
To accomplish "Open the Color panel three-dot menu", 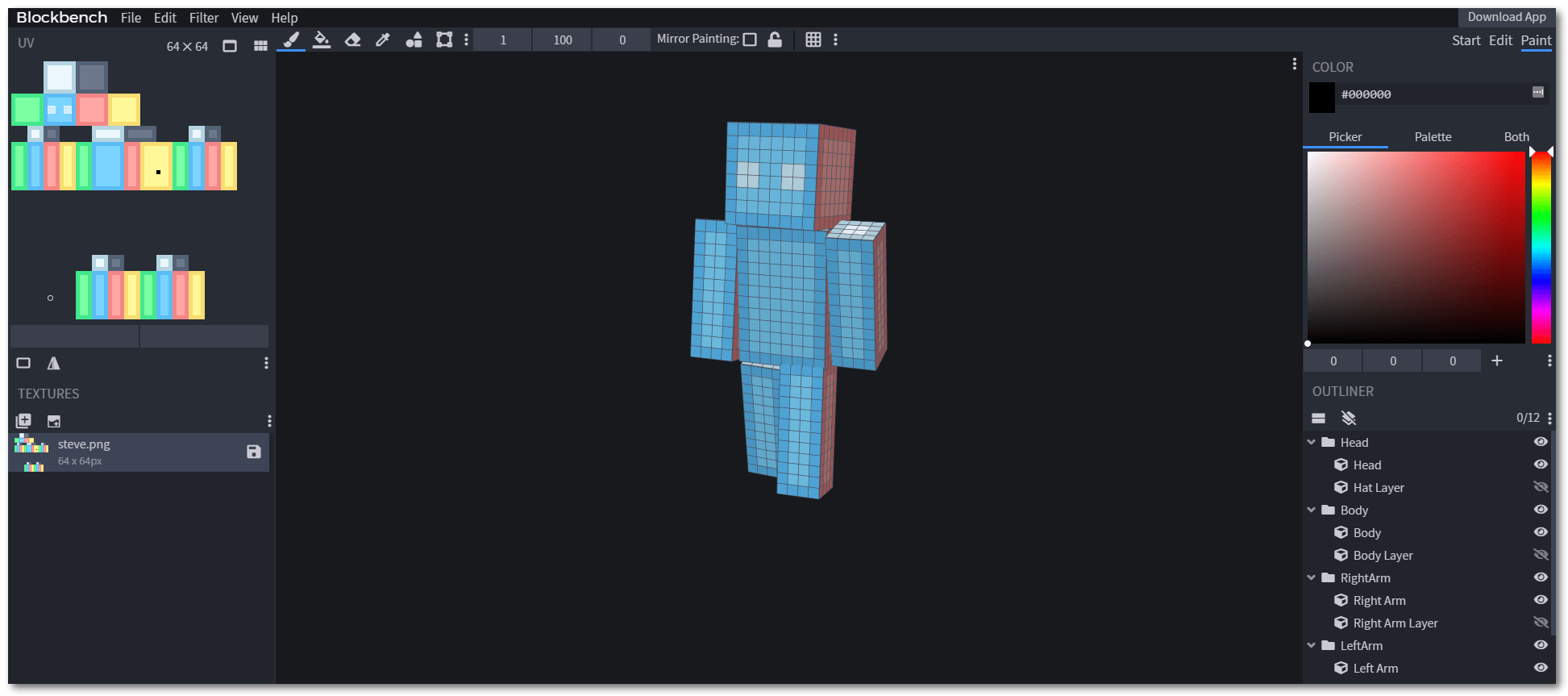I will click(1549, 361).
